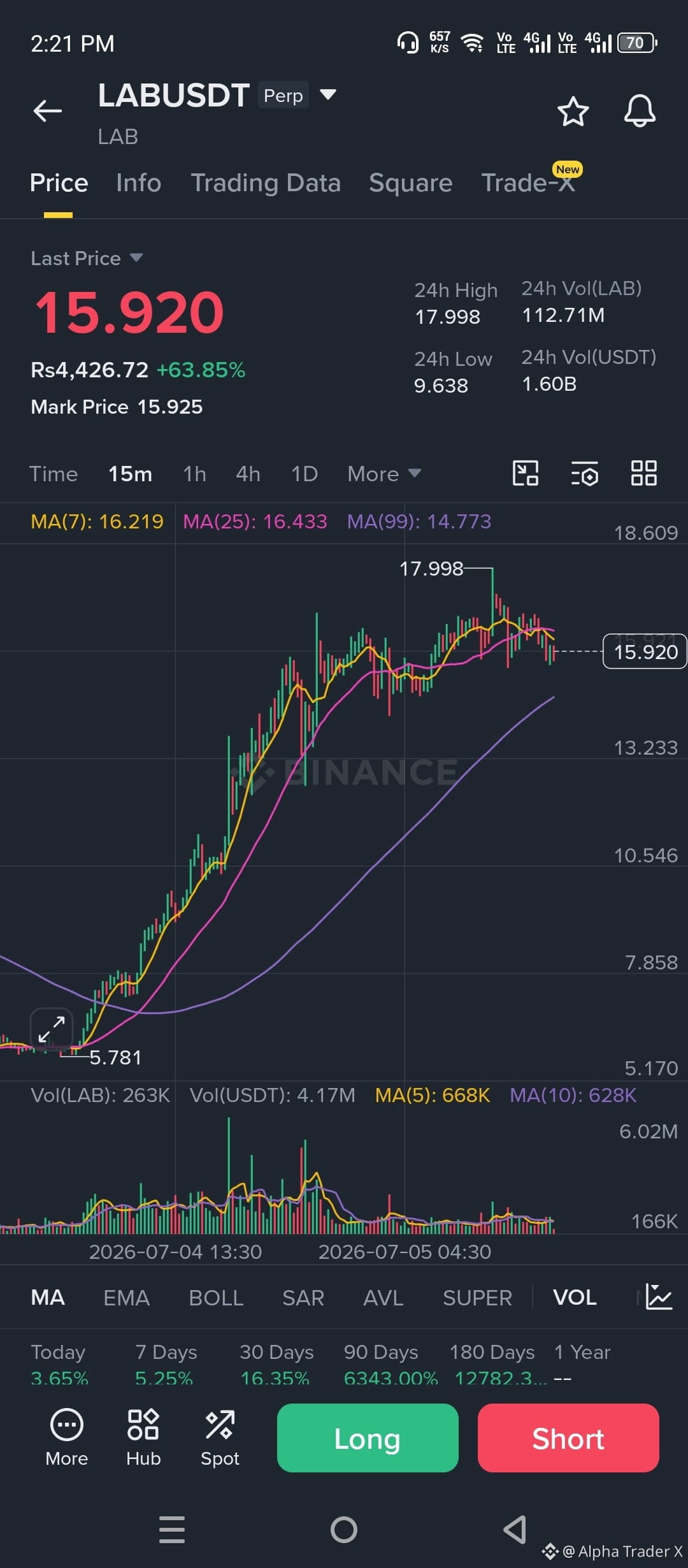The height and width of the screenshot is (1568, 688).
Task: Open the Last Price dropdown
Action: click(x=87, y=258)
